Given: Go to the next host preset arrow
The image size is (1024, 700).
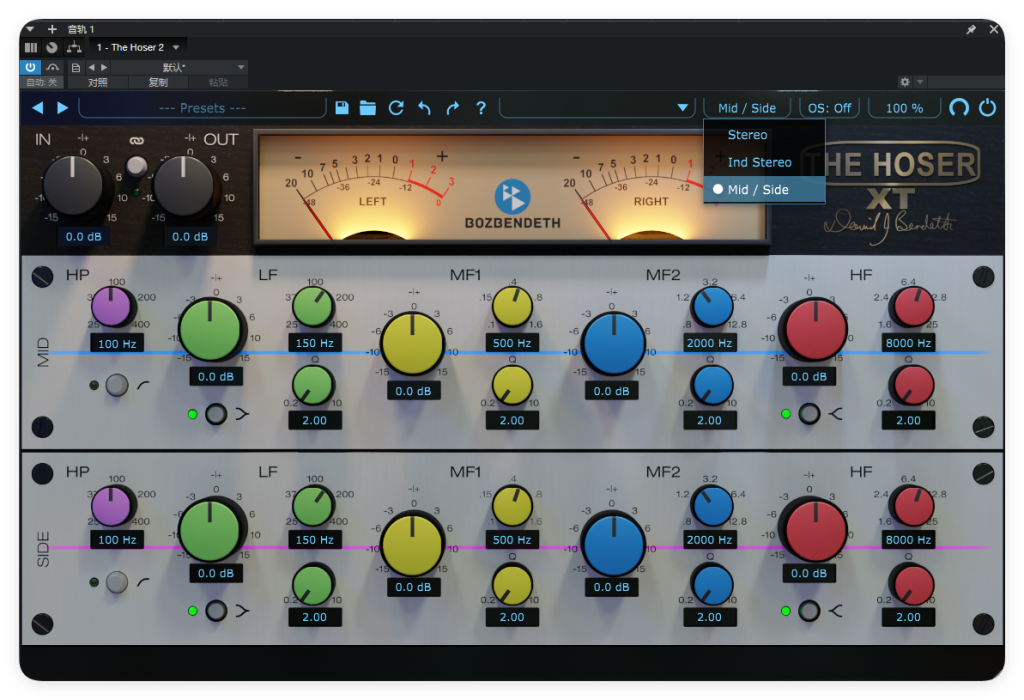Looking at the screenshot, I should (104, 67).
